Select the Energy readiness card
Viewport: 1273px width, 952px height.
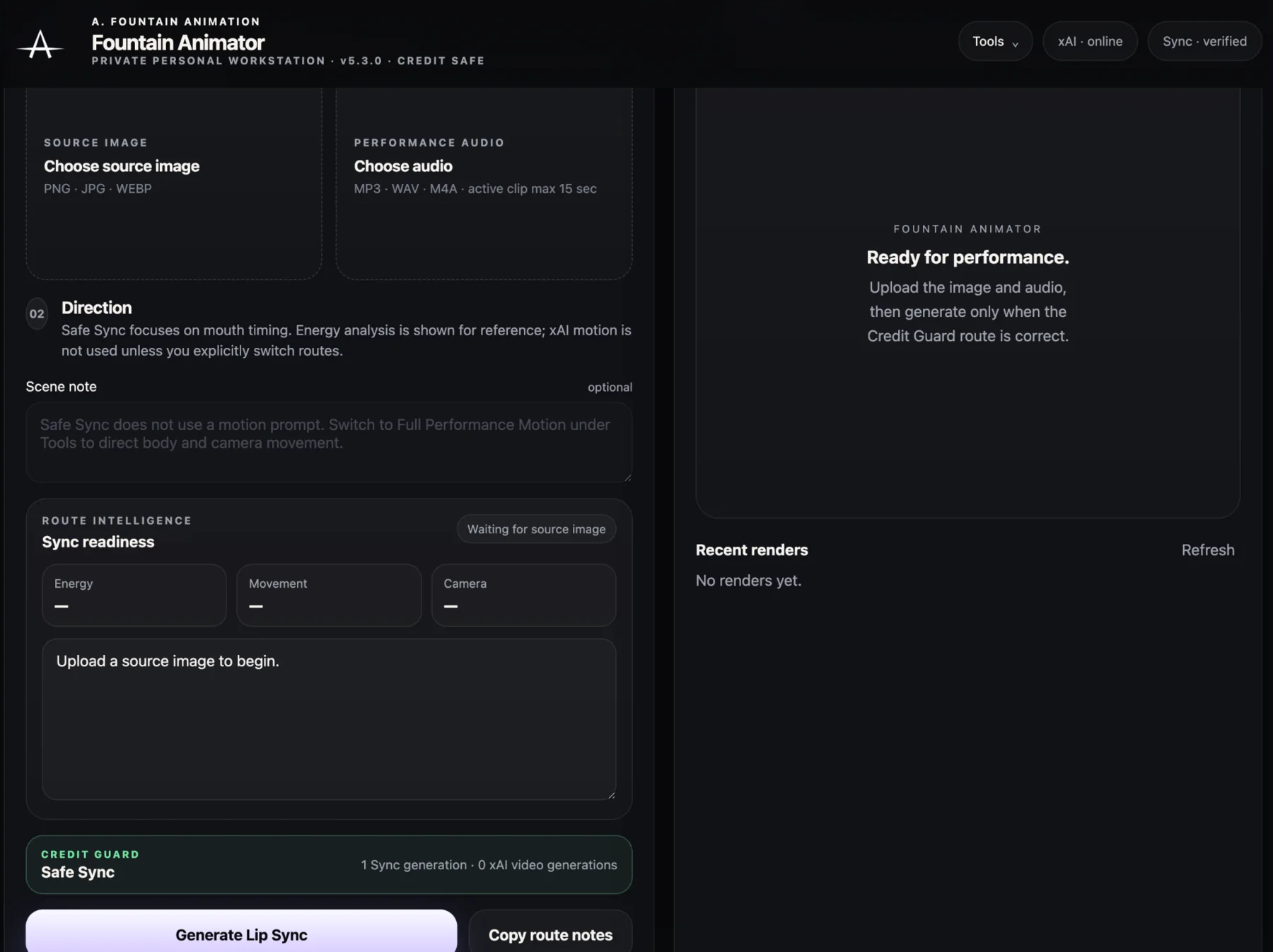tap(134, 595)
